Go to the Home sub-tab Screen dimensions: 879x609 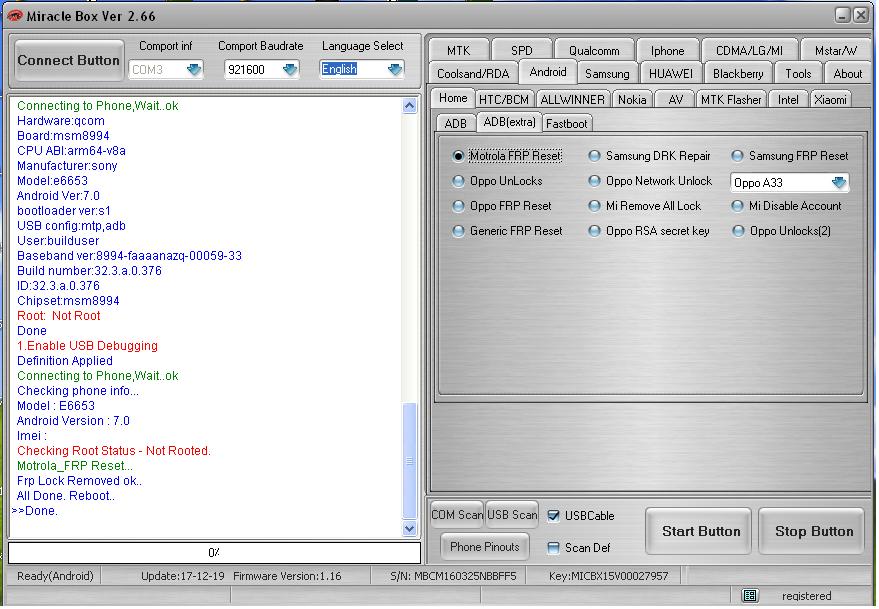(453, 98)
